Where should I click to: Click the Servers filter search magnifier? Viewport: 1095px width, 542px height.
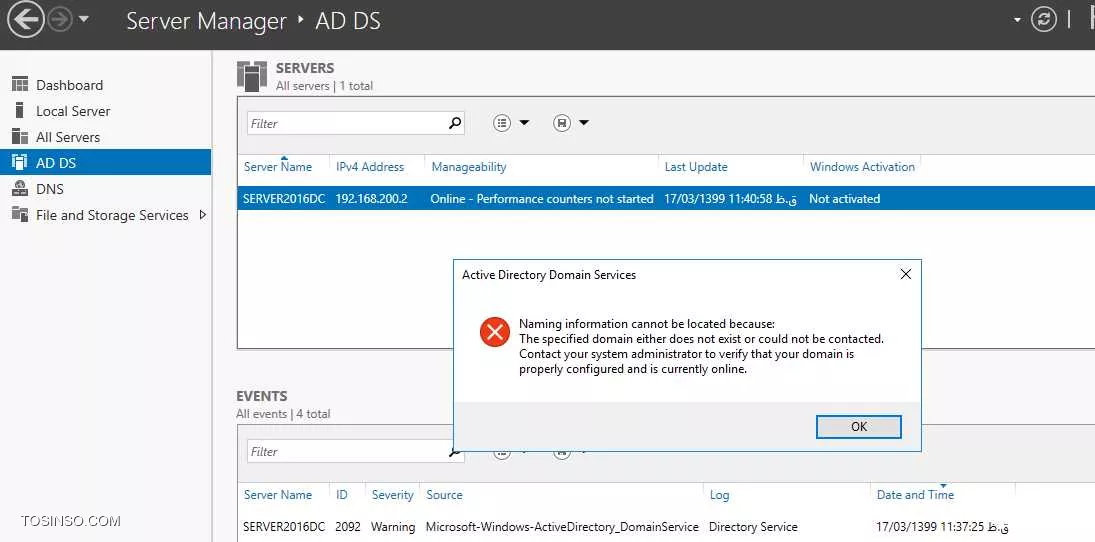[455, 123]
